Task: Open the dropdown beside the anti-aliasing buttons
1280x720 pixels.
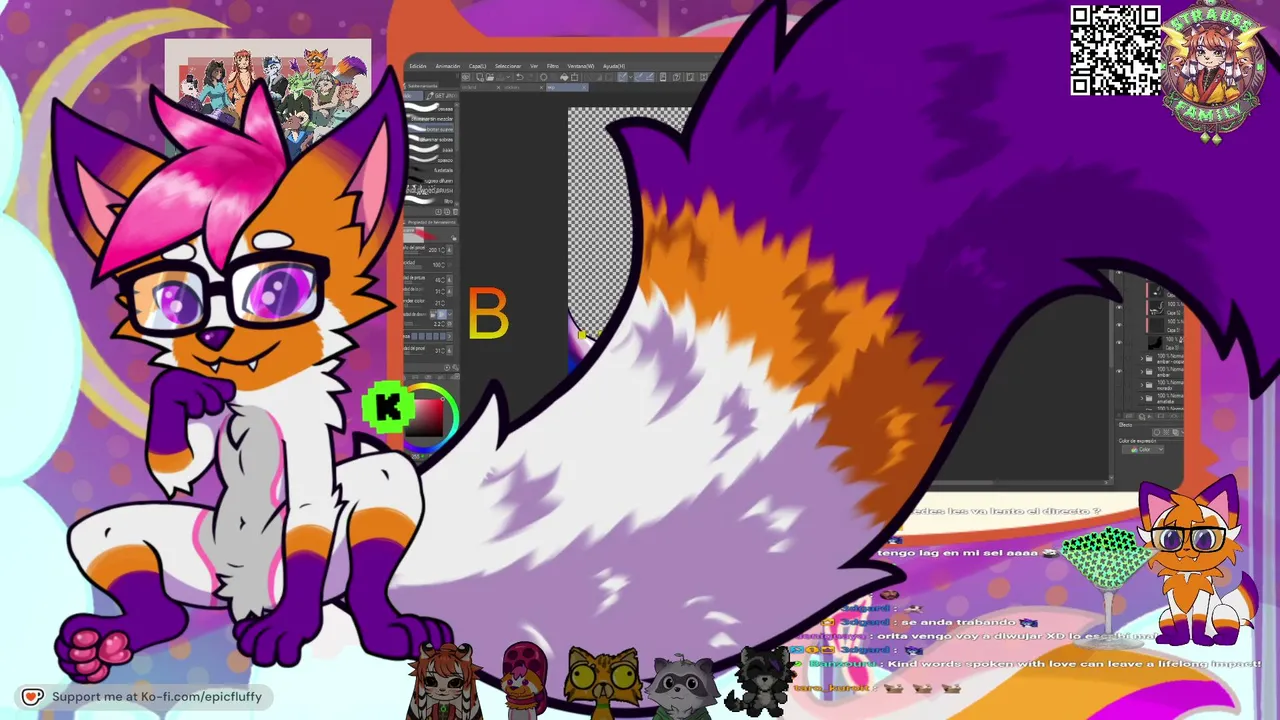Action: click(x=450, y=314)
